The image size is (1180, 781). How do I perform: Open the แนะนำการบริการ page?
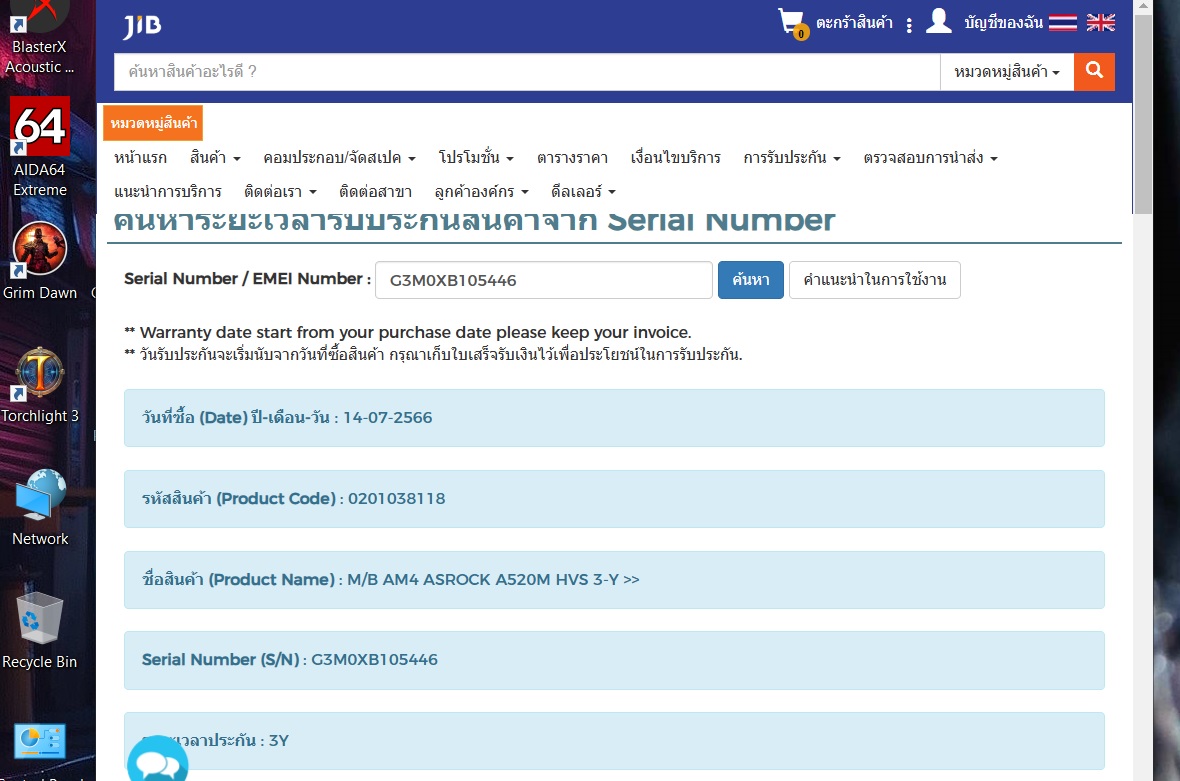pyautogui.click(x=168, y=192)
